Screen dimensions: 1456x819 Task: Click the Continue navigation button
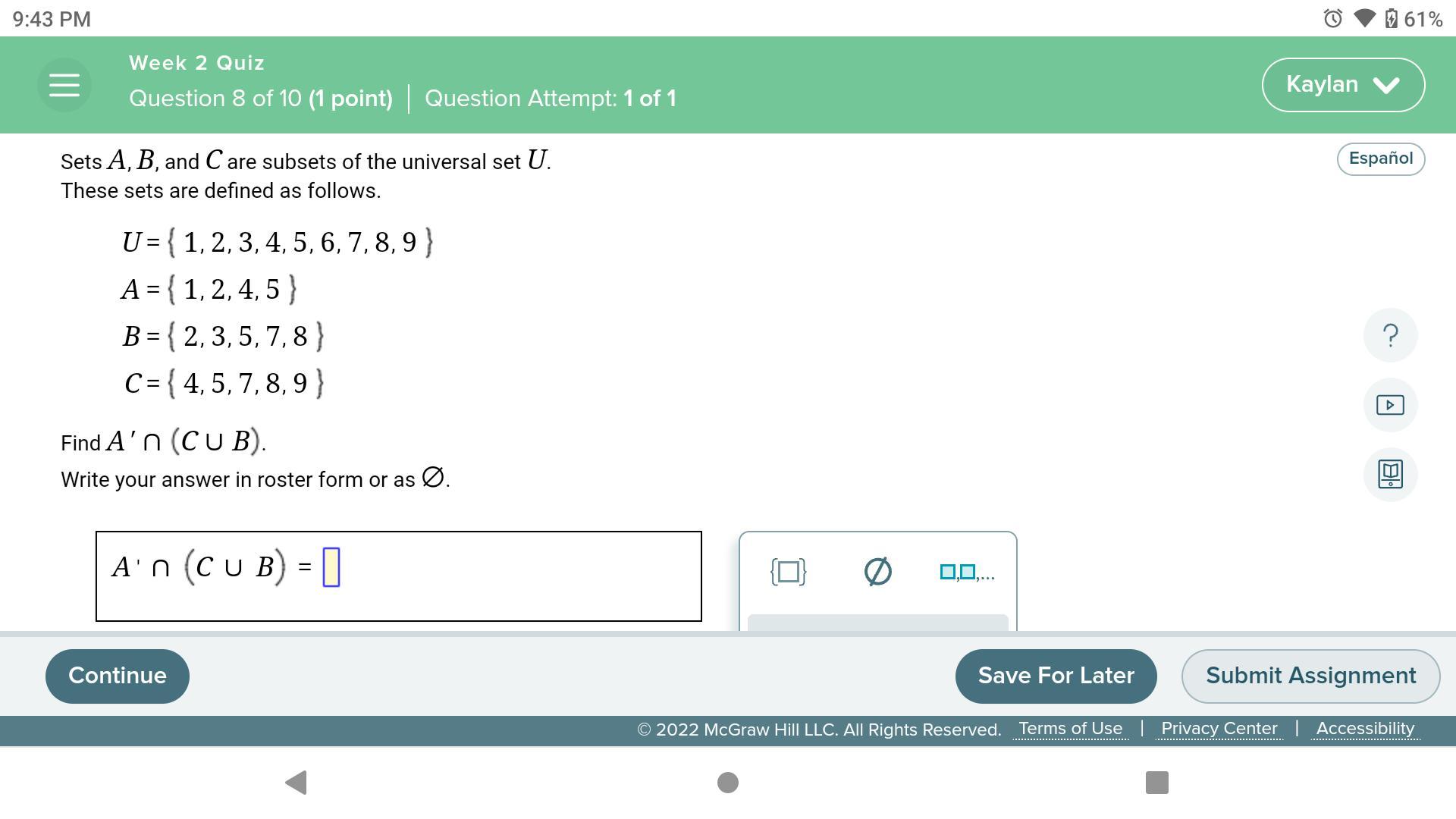116,675
